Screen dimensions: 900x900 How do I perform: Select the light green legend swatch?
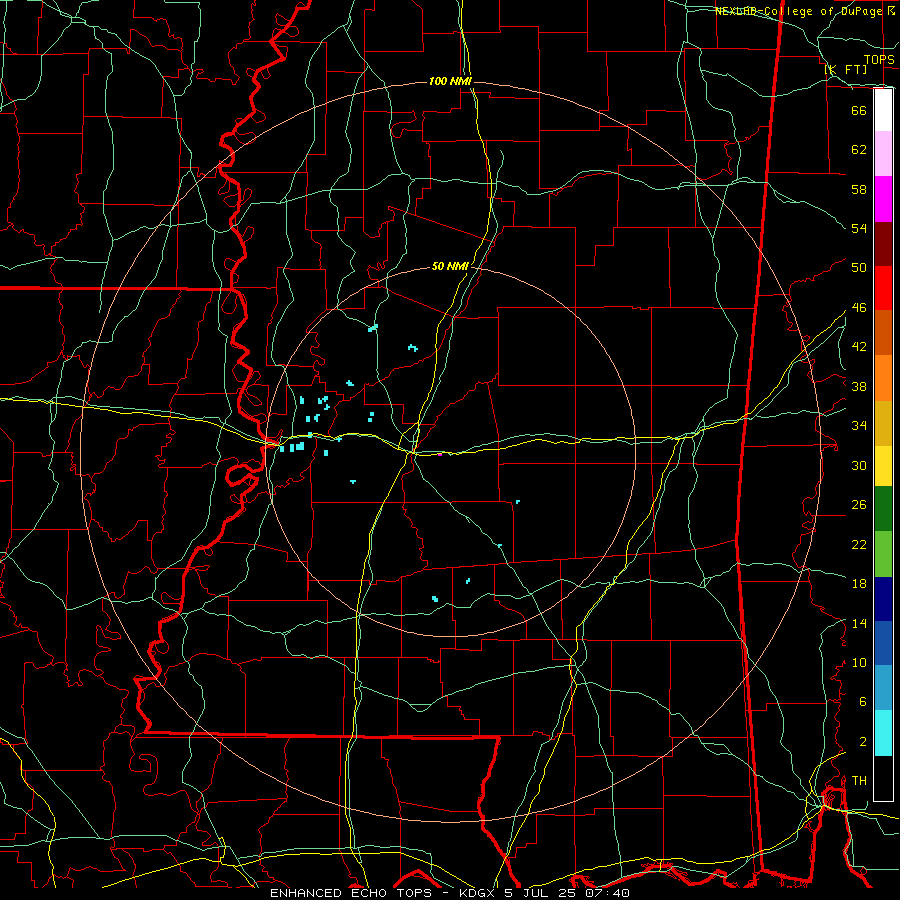[x=883, y=554]
